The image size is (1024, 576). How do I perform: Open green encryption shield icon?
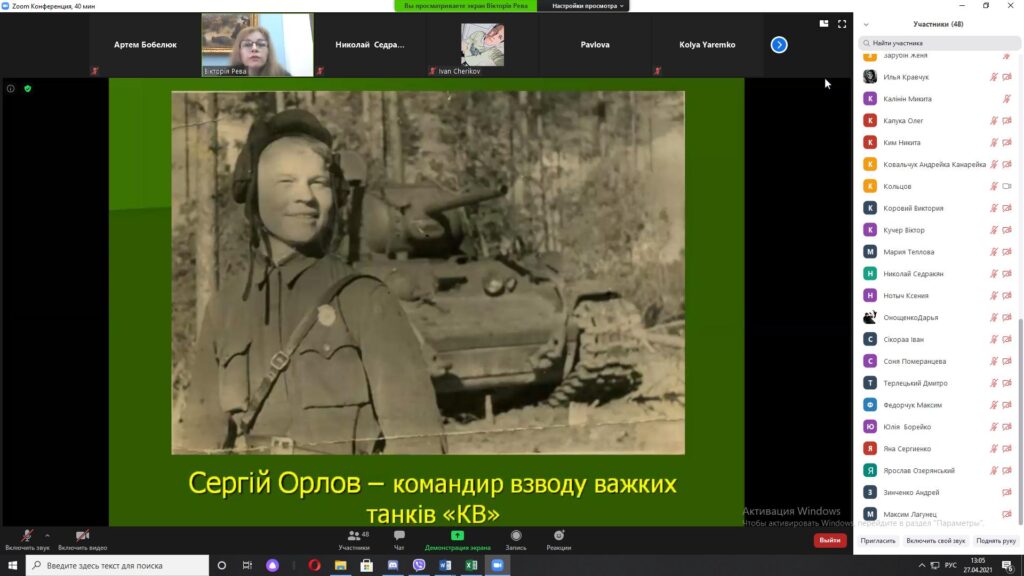pos(27,88)
